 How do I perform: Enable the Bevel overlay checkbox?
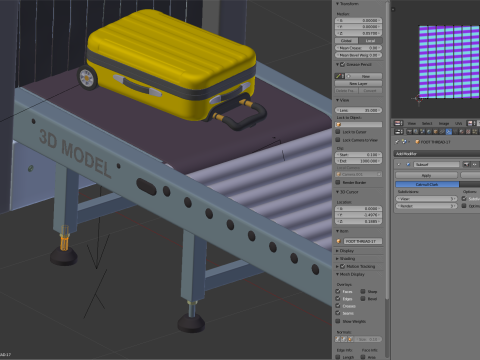tap(363, 299)
